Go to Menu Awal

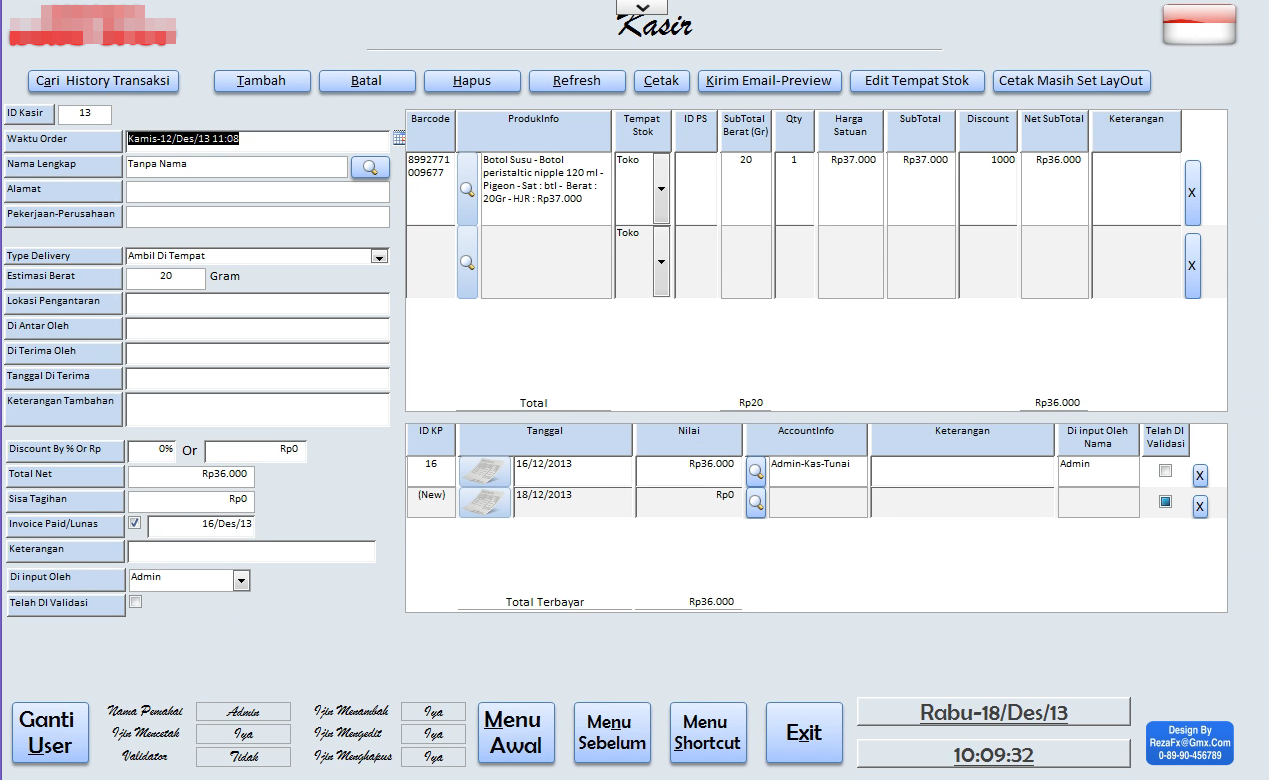pos(516,733)
